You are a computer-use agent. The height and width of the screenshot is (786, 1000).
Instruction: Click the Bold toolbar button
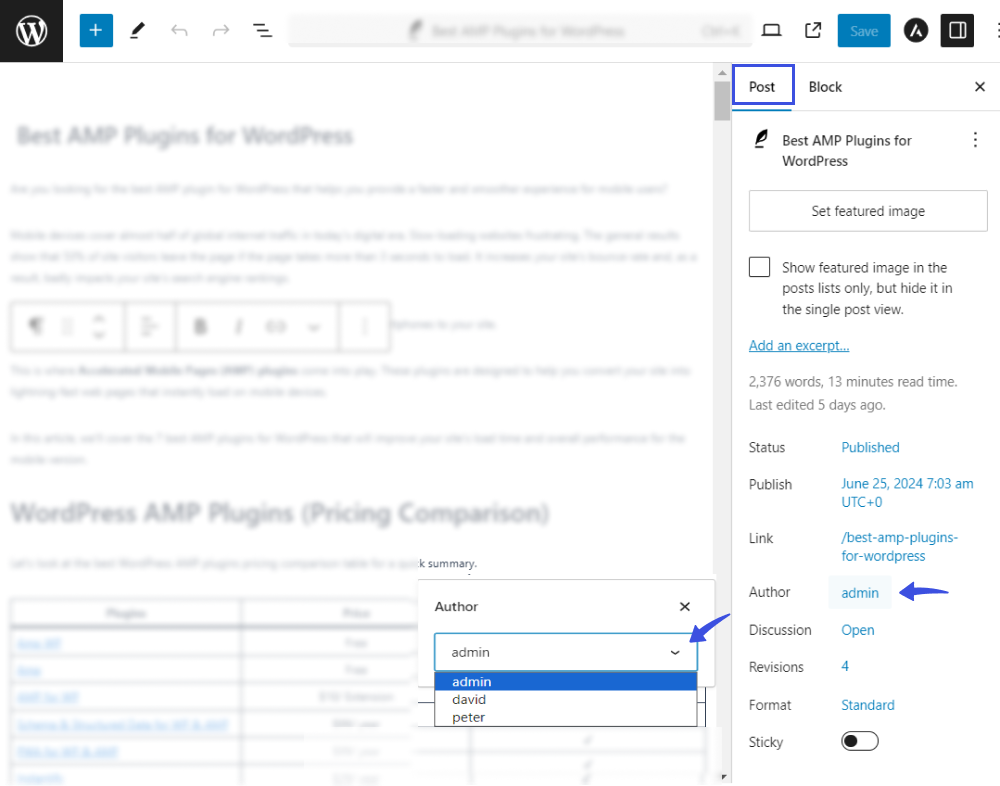tap(200, 326)
